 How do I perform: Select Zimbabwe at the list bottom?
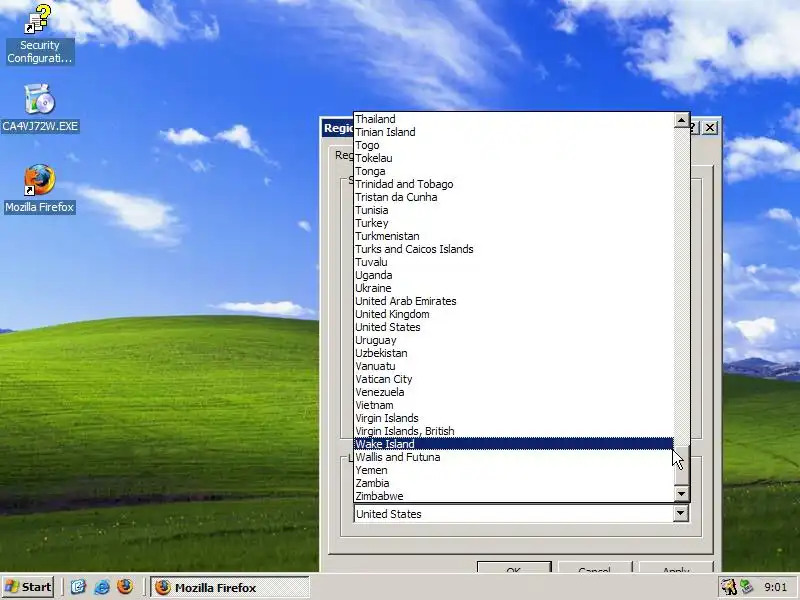[514, 496]
